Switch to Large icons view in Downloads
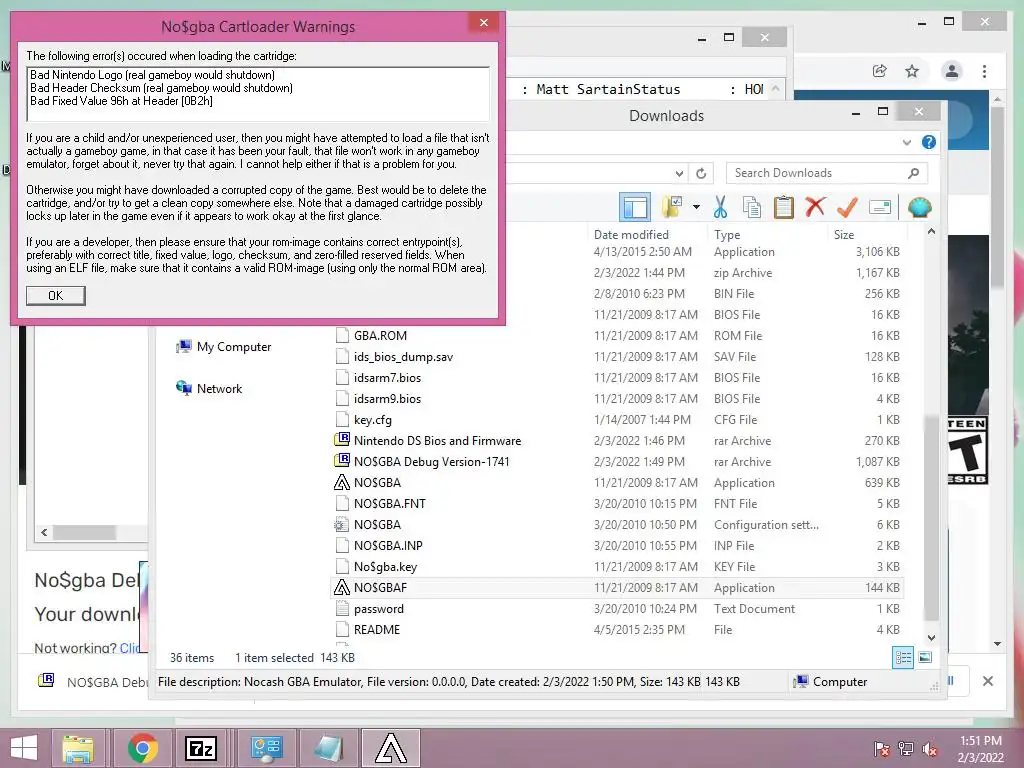 pos(925,658)
